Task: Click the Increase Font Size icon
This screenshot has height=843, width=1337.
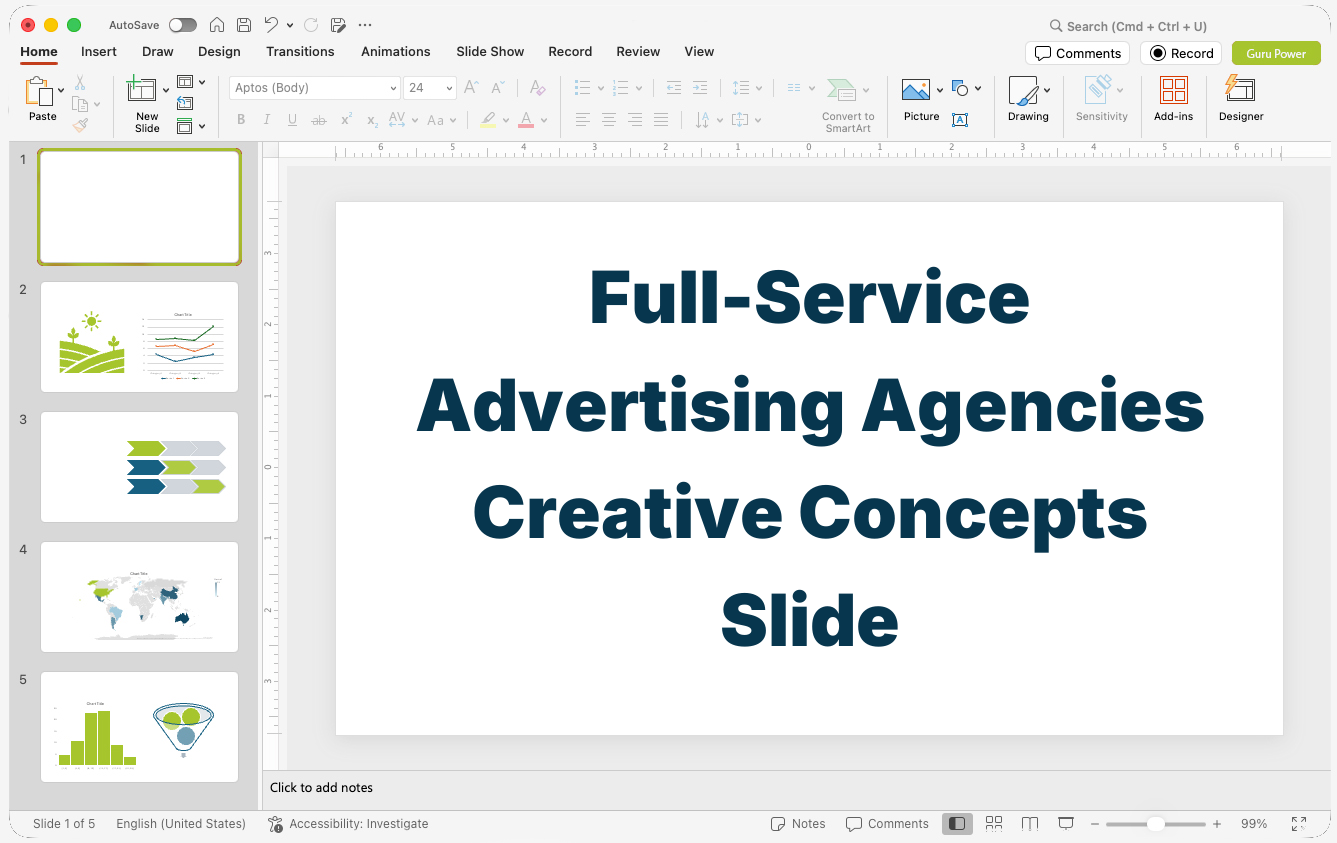Action: [x=472, y=88]
